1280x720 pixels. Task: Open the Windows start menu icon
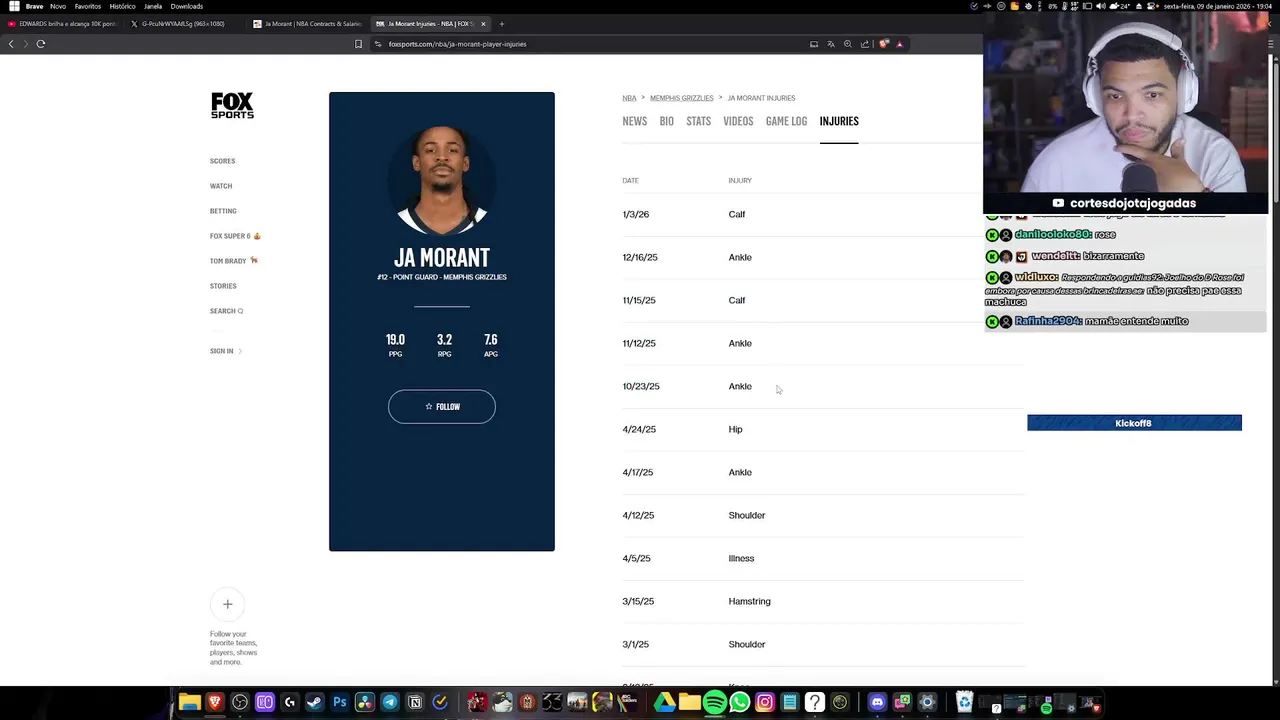tap(14, 6)
